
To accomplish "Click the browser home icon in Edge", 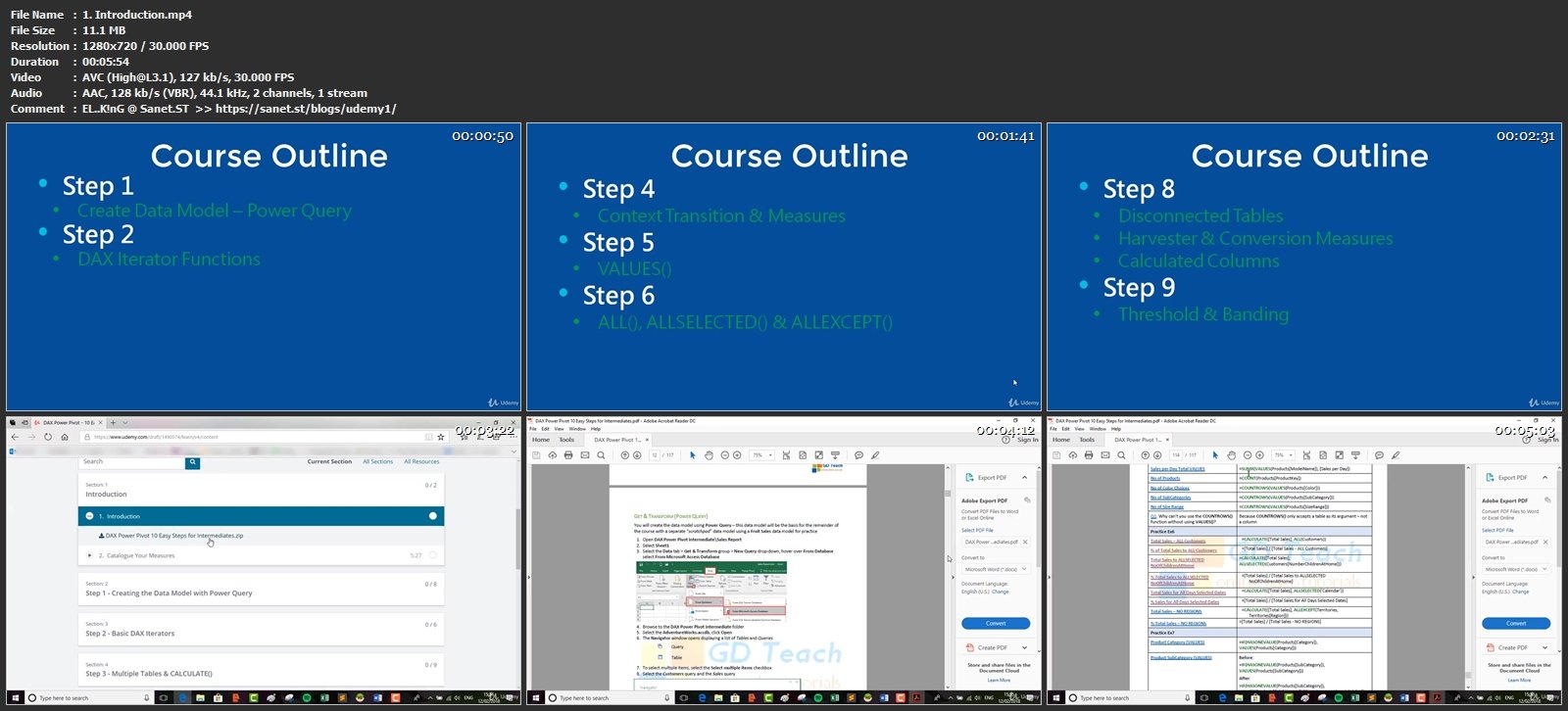I will (x=65, y=437).
